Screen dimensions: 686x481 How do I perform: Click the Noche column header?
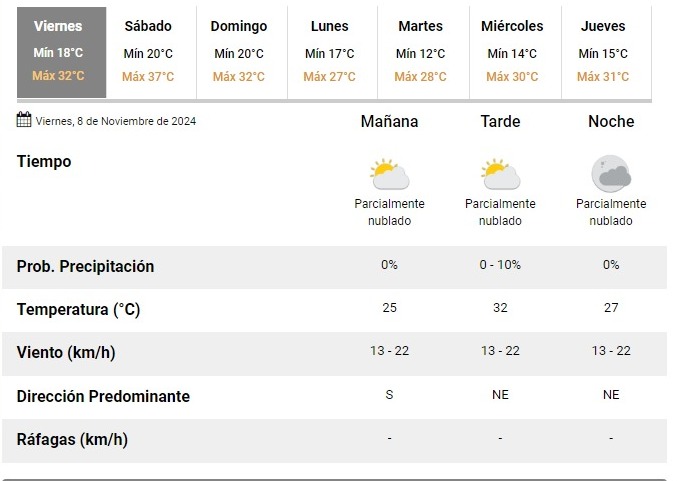611,122
